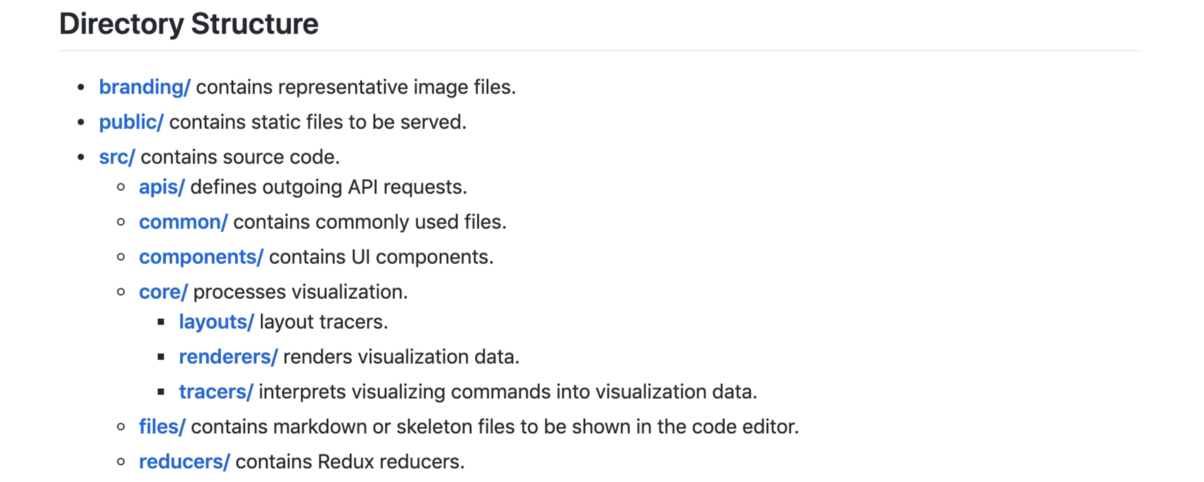The height and width of the screenshot is (482, 1204).
Task: Open the components/ directory link
Action: (201, 257)
